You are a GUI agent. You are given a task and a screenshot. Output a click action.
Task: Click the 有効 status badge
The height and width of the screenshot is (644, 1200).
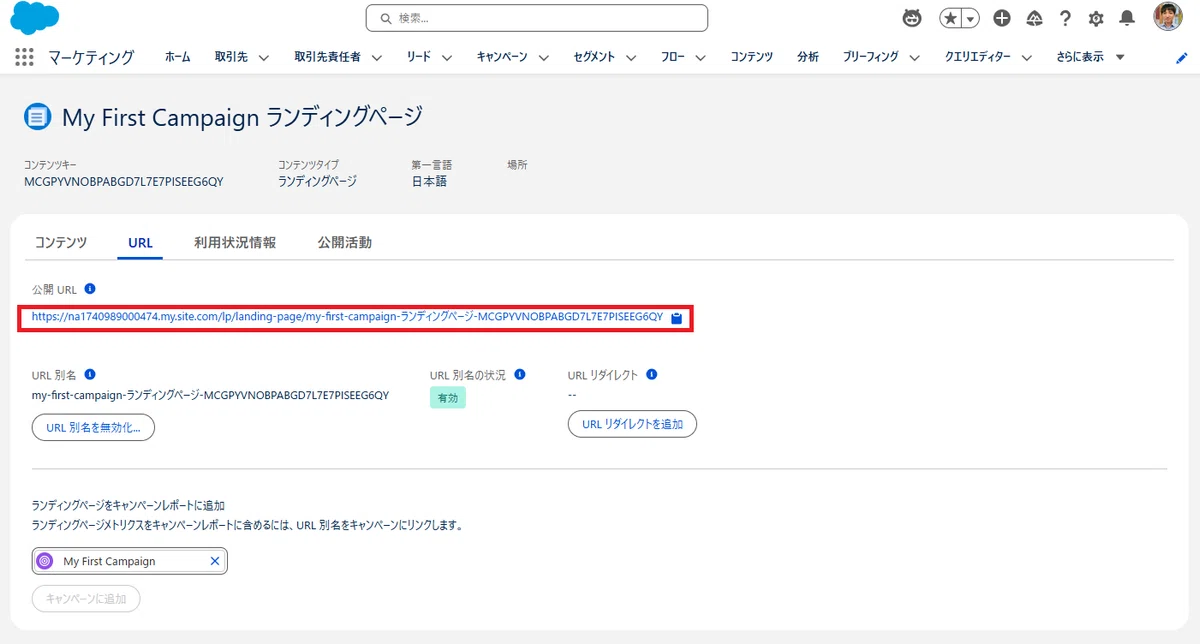click(x=448, y=397)
